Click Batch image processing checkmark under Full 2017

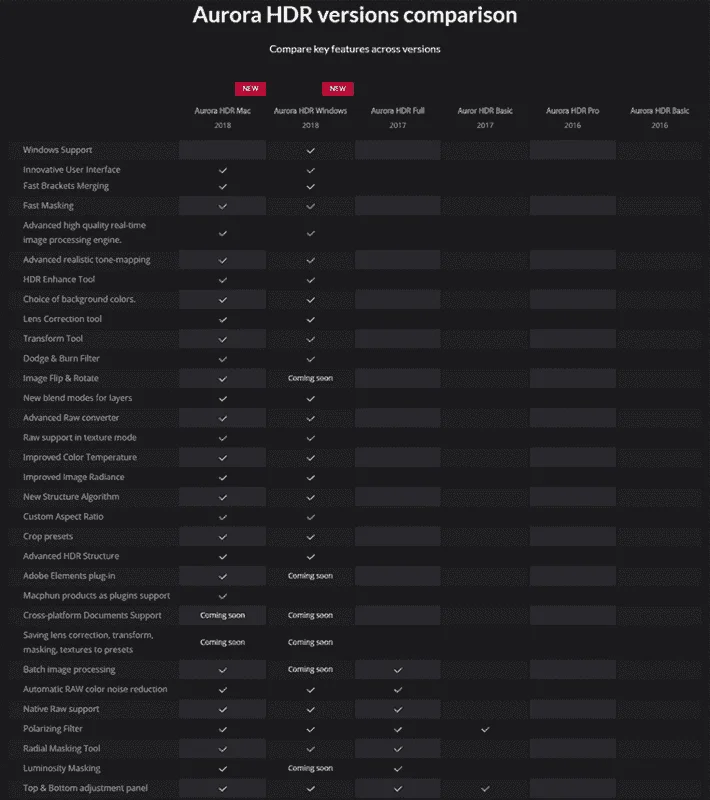click(x=398, y=670)
